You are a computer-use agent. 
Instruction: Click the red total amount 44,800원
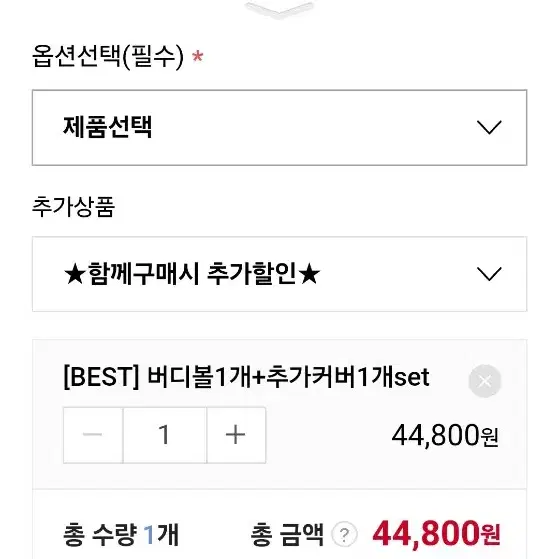coord(436,534)
